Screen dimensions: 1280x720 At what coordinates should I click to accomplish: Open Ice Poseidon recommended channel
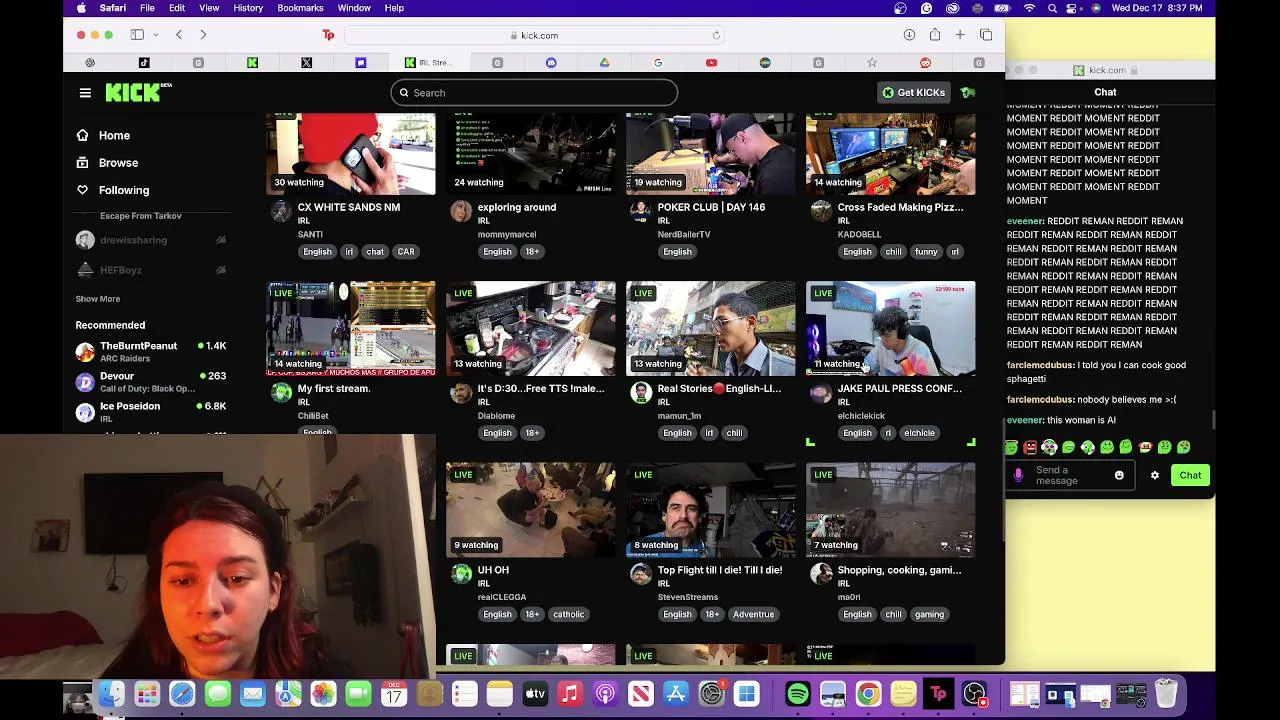click(x=151, y=412)
